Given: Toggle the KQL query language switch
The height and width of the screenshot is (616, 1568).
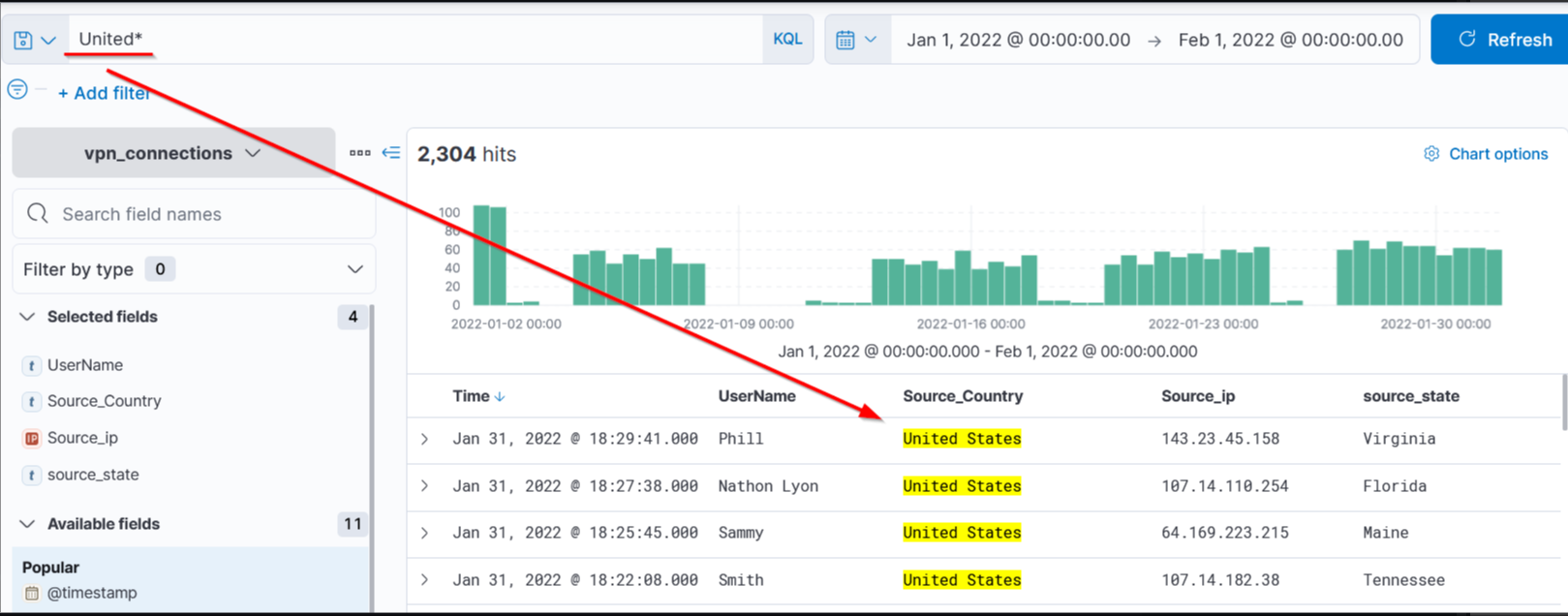Looking at the screenshot, I should coord(787,40).
